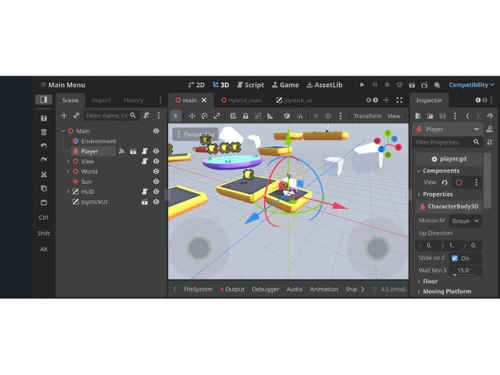Click the scissors cut icon in sidebar
The height and width of the screenshot is (375, 500).
[44, 174]
